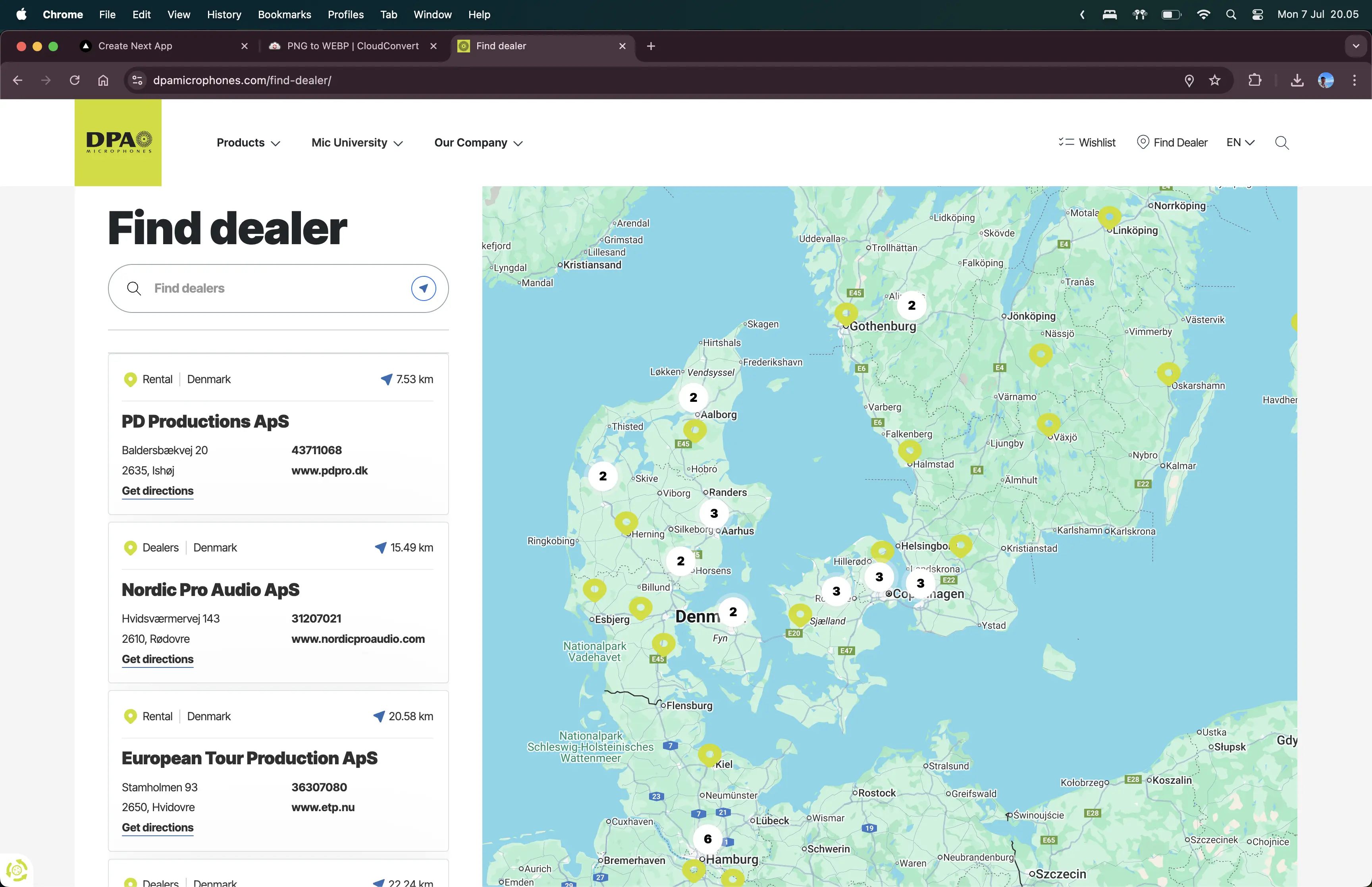Click the cluster marker 2 near Gothenburg
This screenshot has width=1372, height=887.
pyautogui.click(x=911, y=305)
